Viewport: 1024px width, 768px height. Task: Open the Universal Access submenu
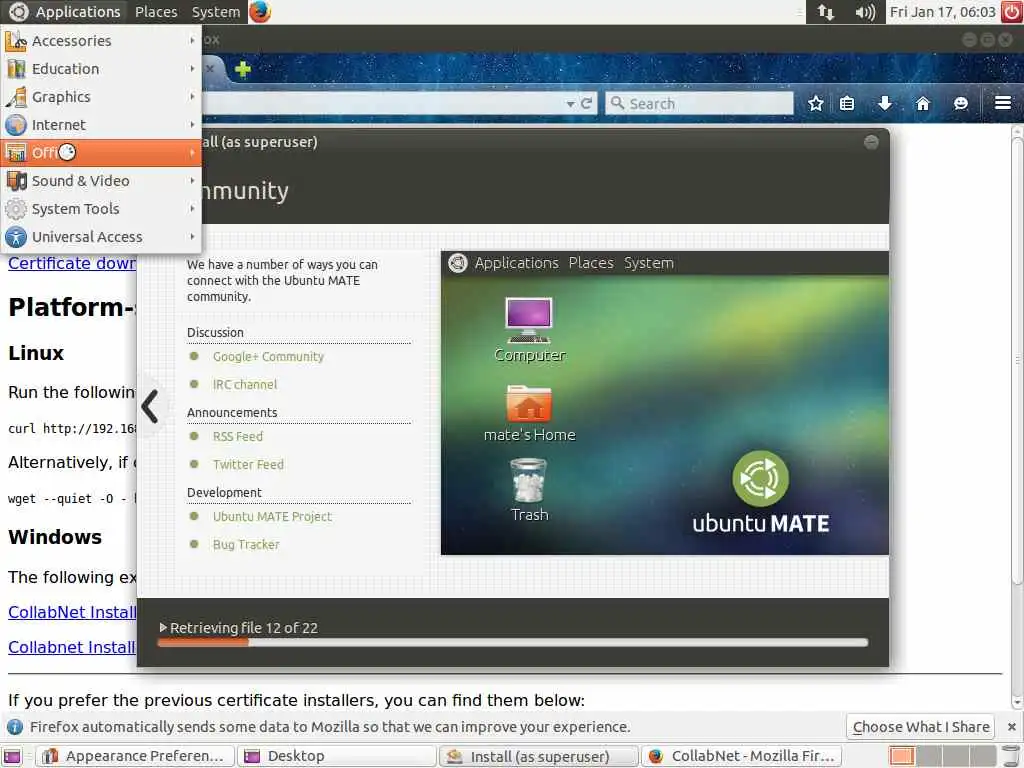click(101, 237)
